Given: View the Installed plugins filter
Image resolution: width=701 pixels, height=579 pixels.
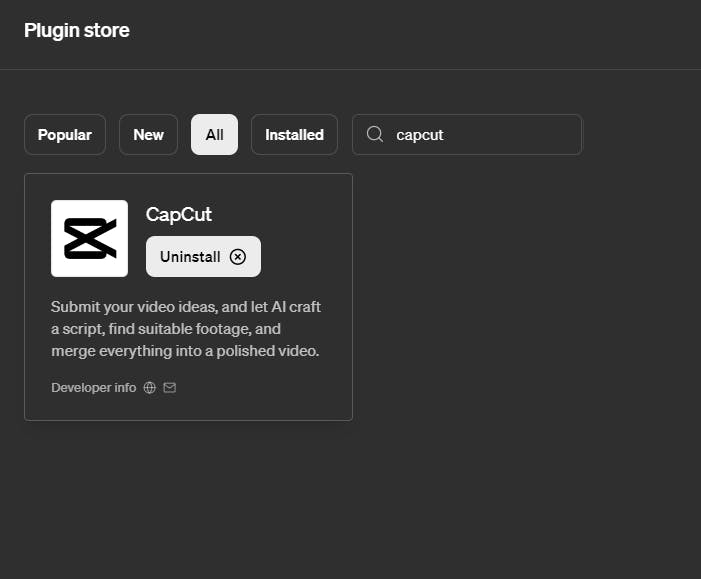Looking at the screenshot, I should (294, 135).
